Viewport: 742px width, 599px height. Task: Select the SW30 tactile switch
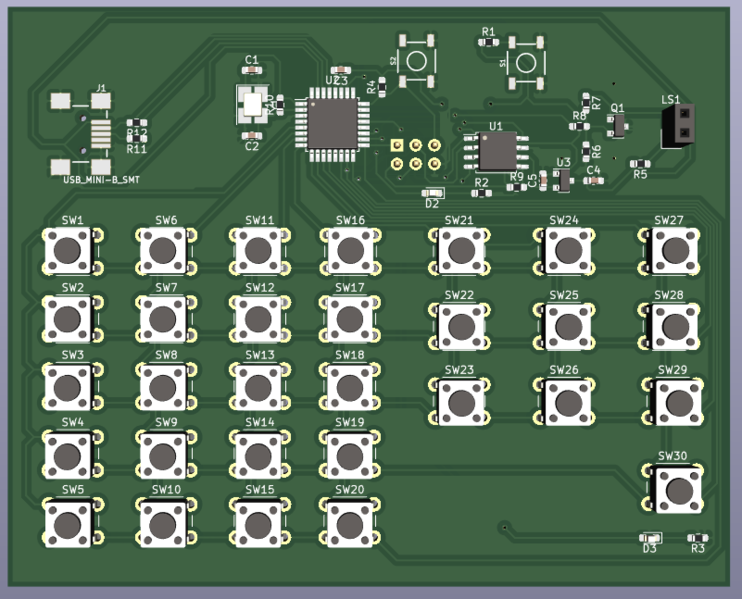tap(679, 489)
